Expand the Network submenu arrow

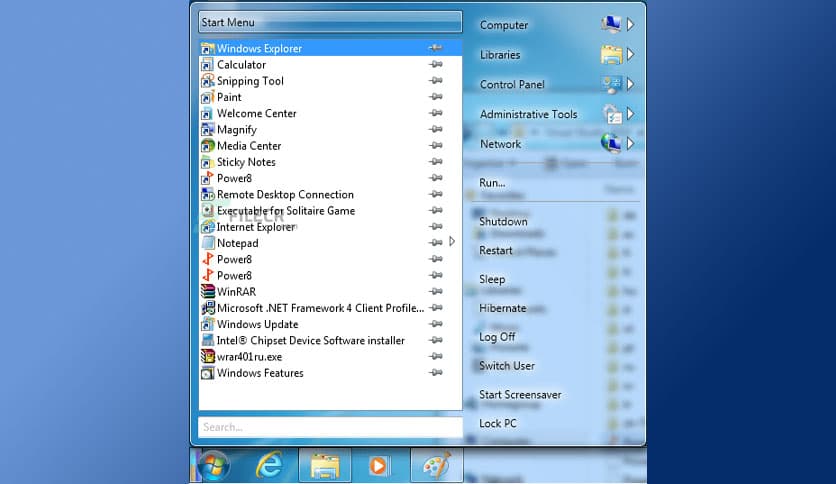[630, 143]
